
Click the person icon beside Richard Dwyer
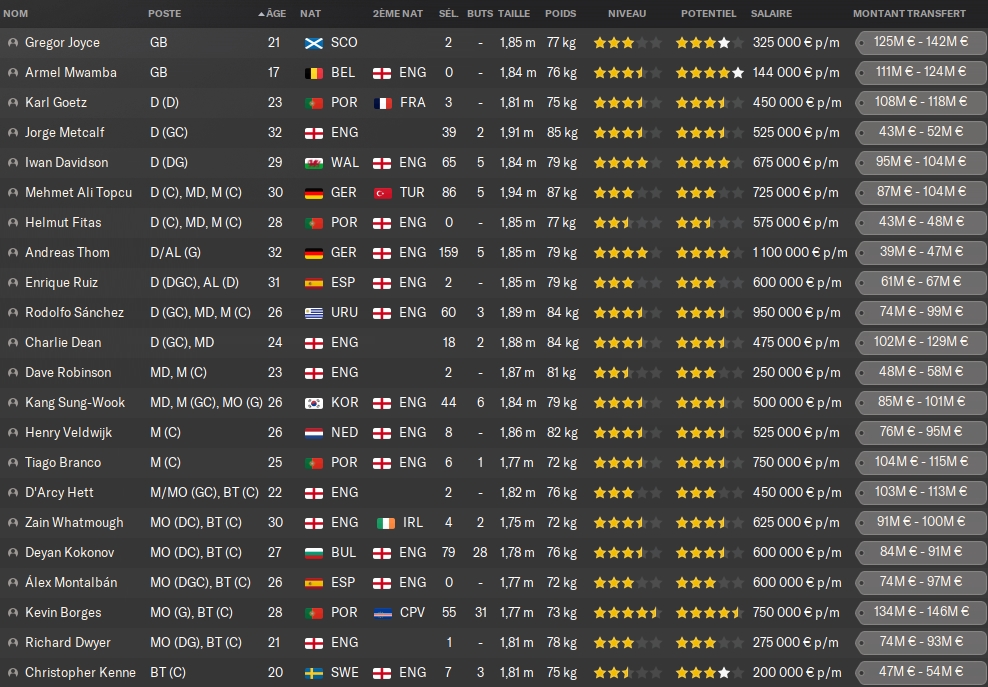[x=13, y=643]
